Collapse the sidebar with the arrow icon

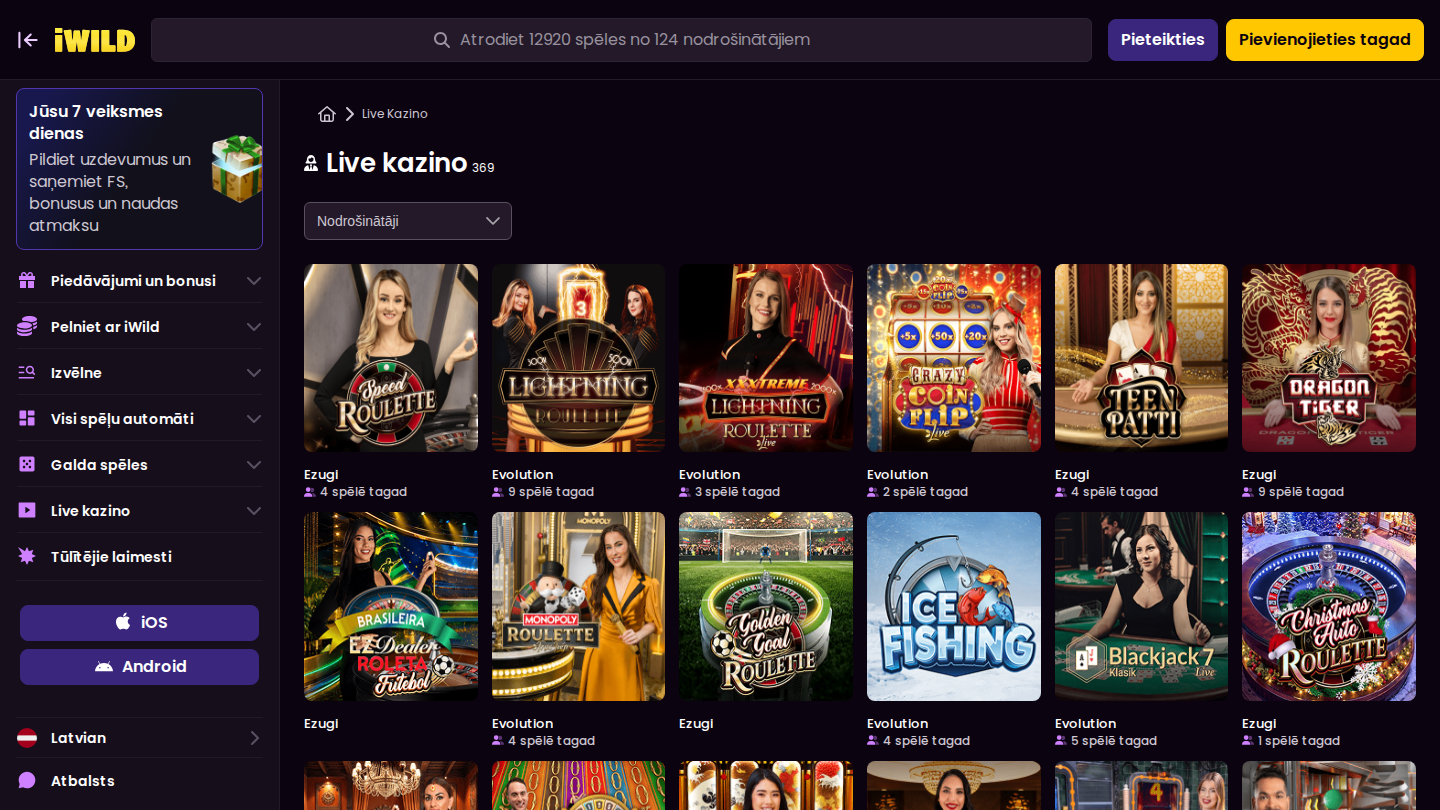[28, 40]
